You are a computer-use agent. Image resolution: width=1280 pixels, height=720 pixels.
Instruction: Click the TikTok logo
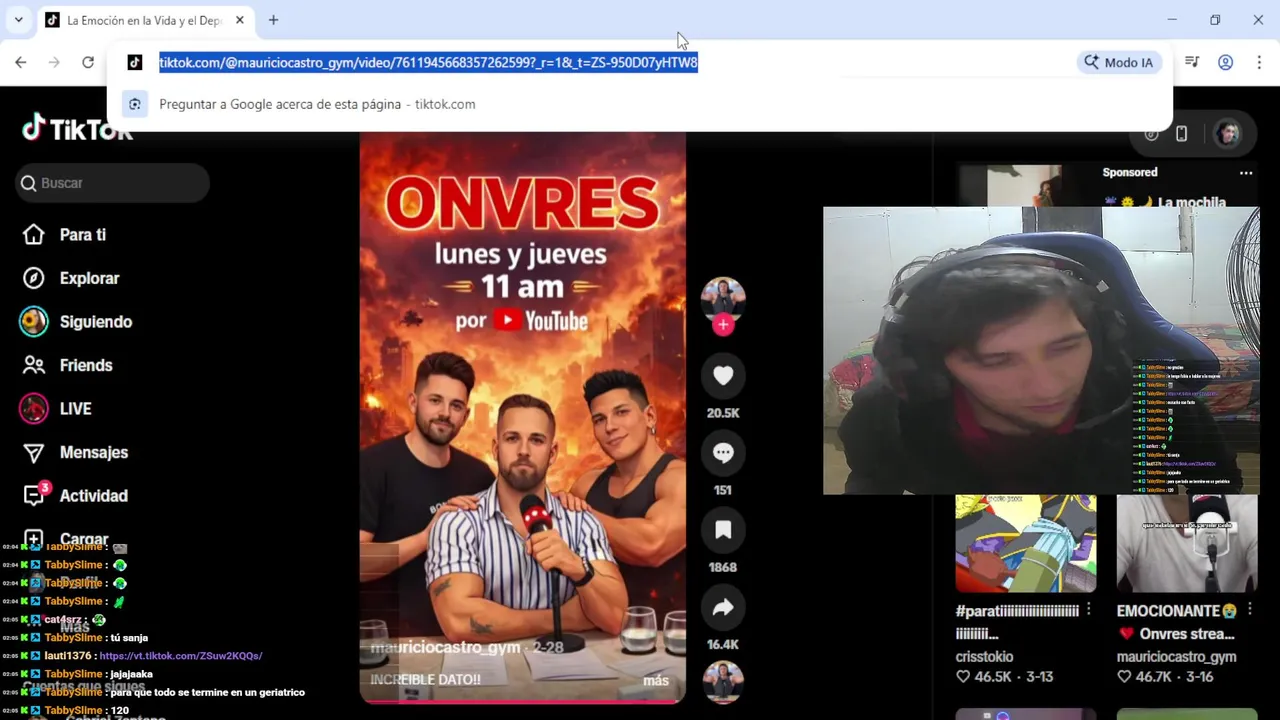click(x=77, y=129)
